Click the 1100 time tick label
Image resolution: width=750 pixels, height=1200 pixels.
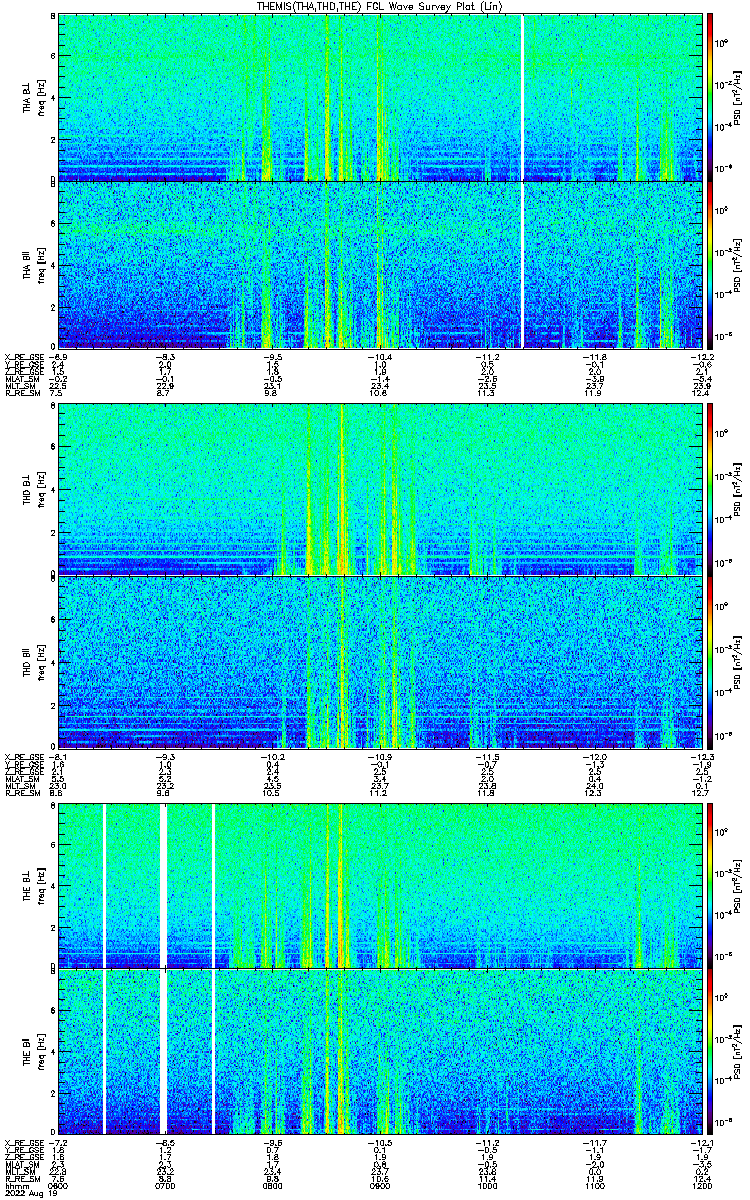(594, 1185)
